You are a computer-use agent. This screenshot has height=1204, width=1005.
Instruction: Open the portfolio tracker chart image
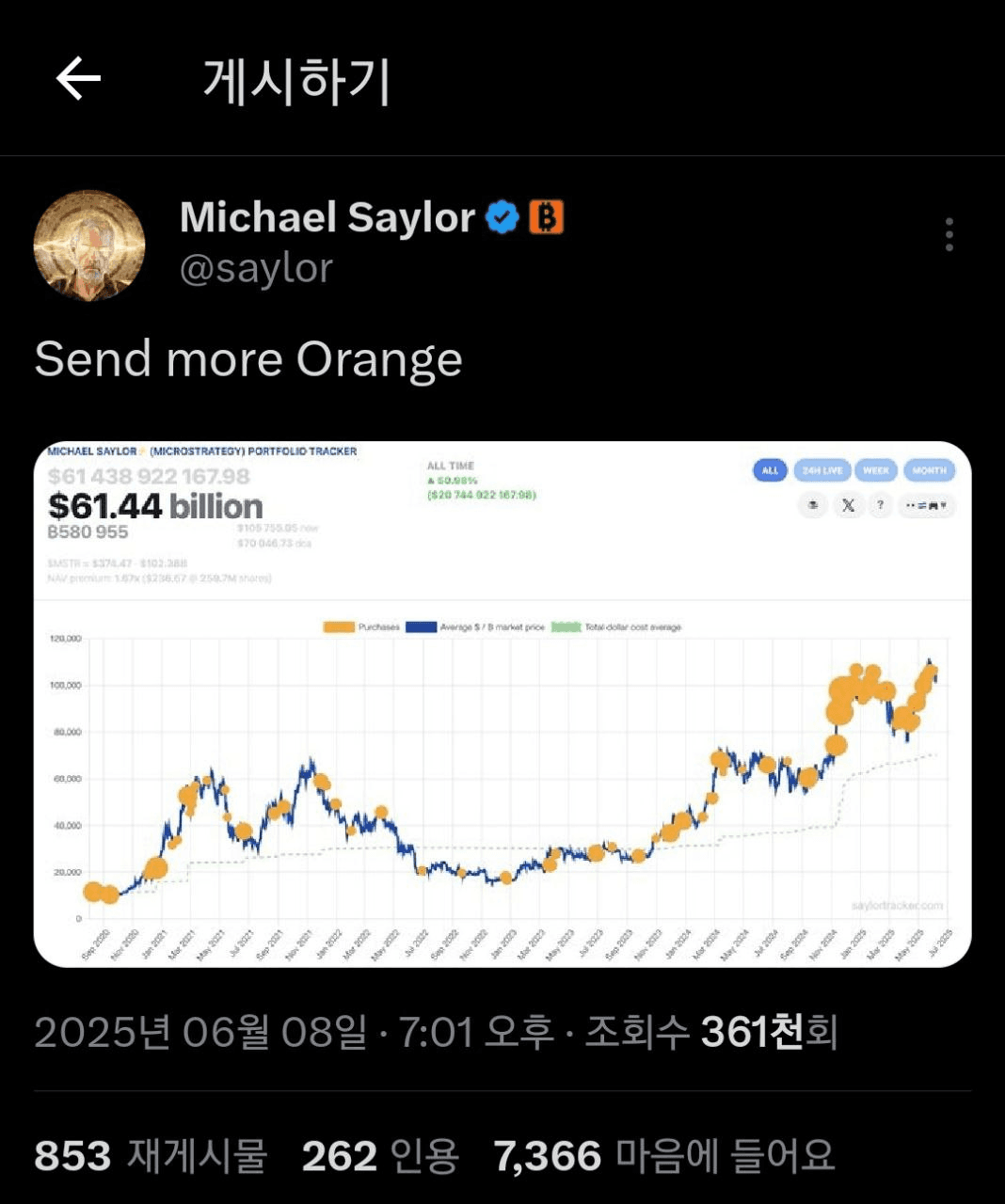point(502,704)
